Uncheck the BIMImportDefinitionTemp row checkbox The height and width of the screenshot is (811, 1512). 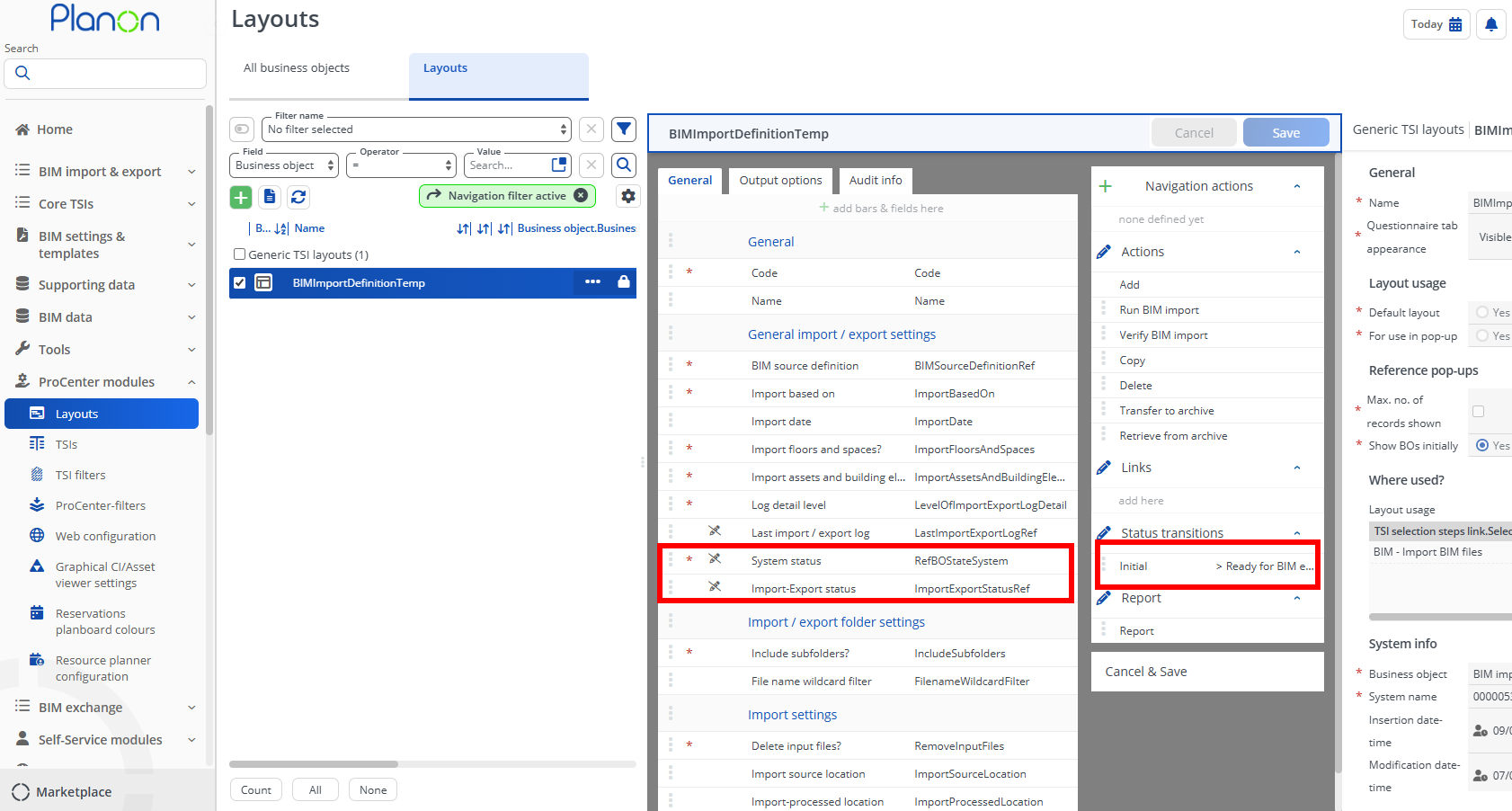pos(240,283)
